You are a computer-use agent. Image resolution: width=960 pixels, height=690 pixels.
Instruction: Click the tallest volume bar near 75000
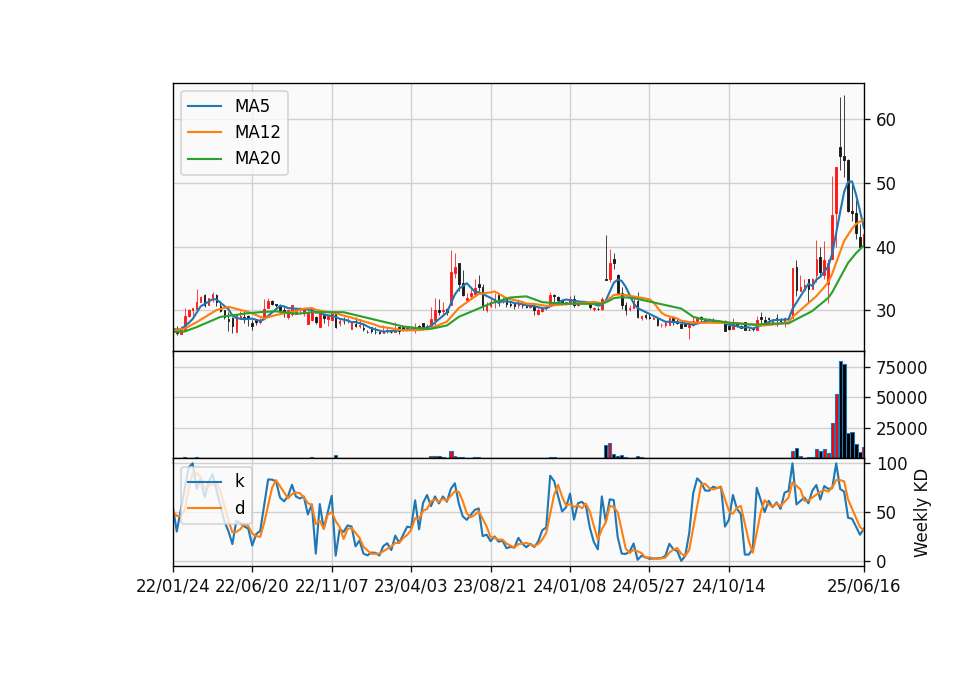pos(841,410)
